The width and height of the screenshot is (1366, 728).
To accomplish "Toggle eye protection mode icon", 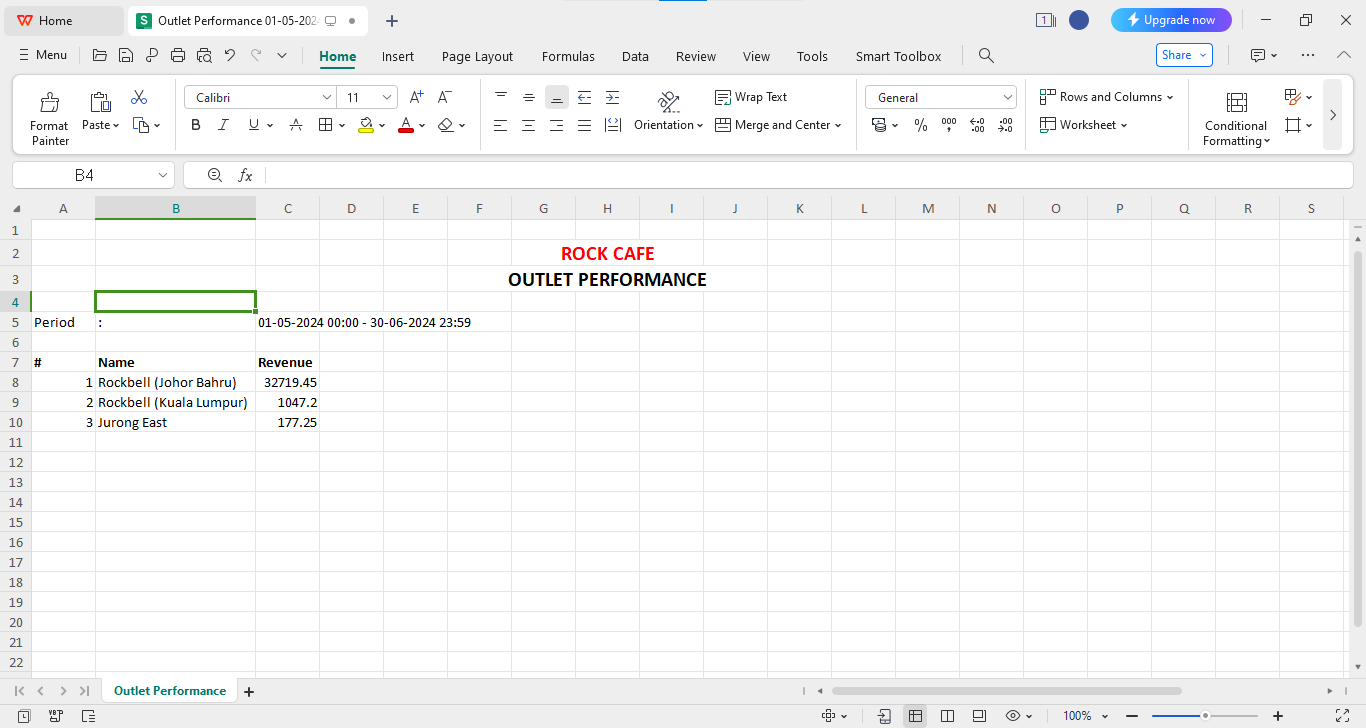I will pos(1013,716).
